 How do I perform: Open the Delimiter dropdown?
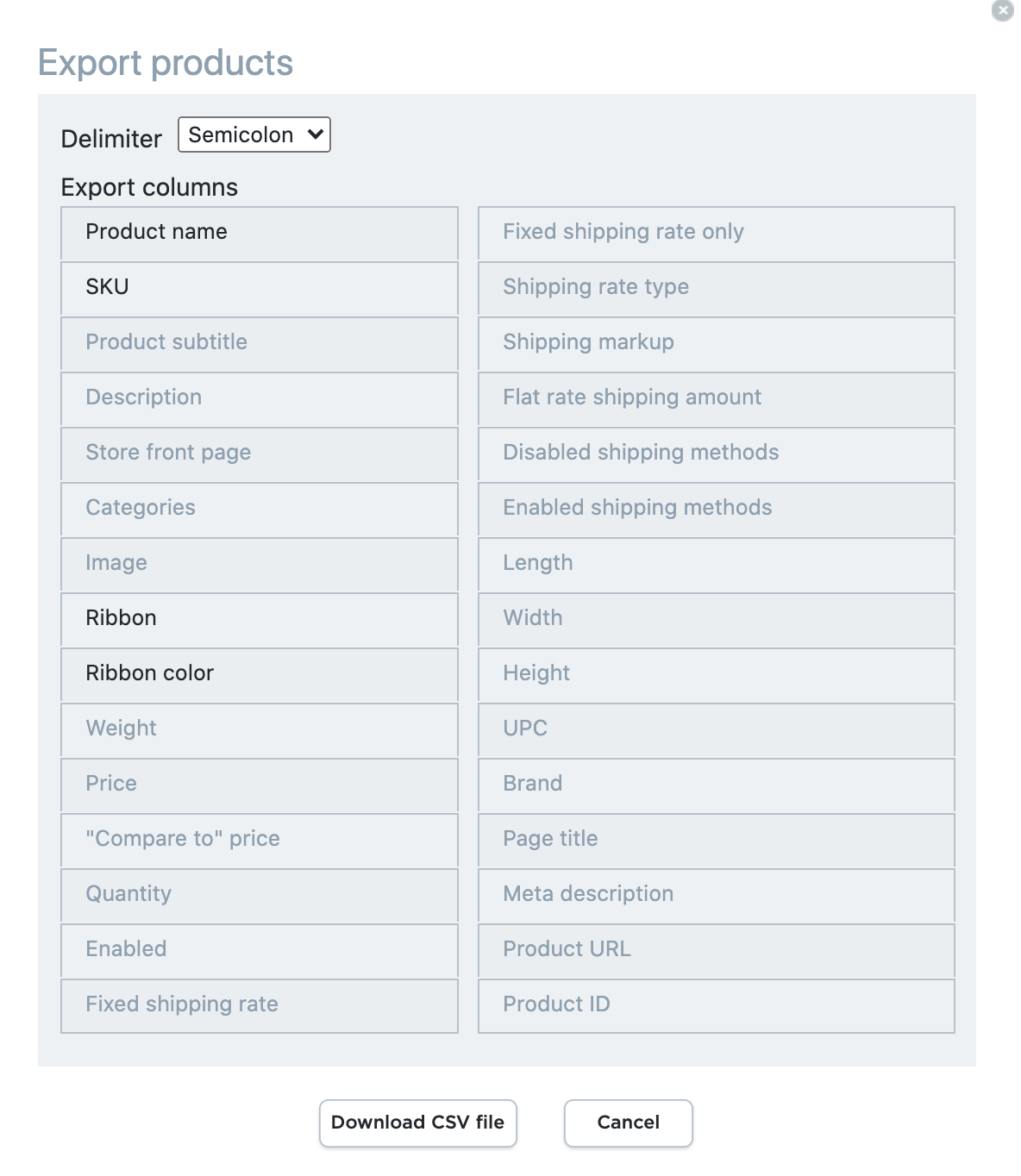click(254, 134)
